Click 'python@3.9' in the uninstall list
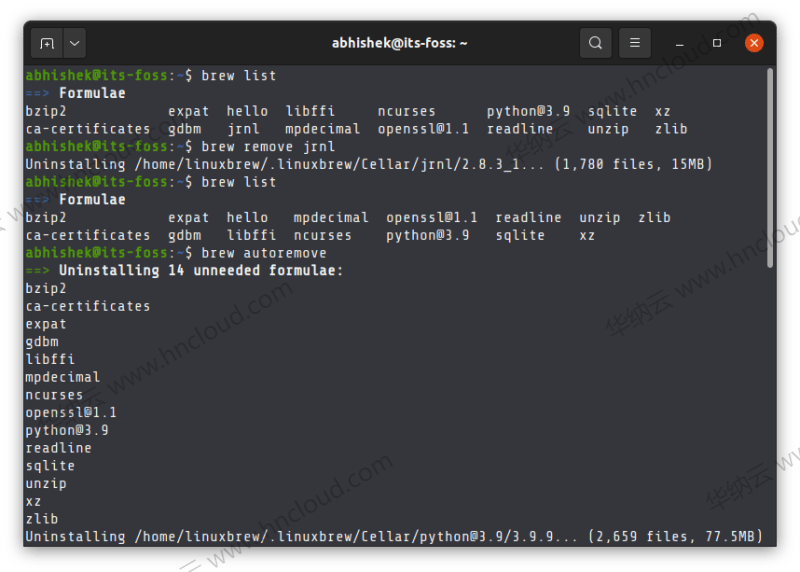The image size is (800, 572). click(x=67, y=431)
